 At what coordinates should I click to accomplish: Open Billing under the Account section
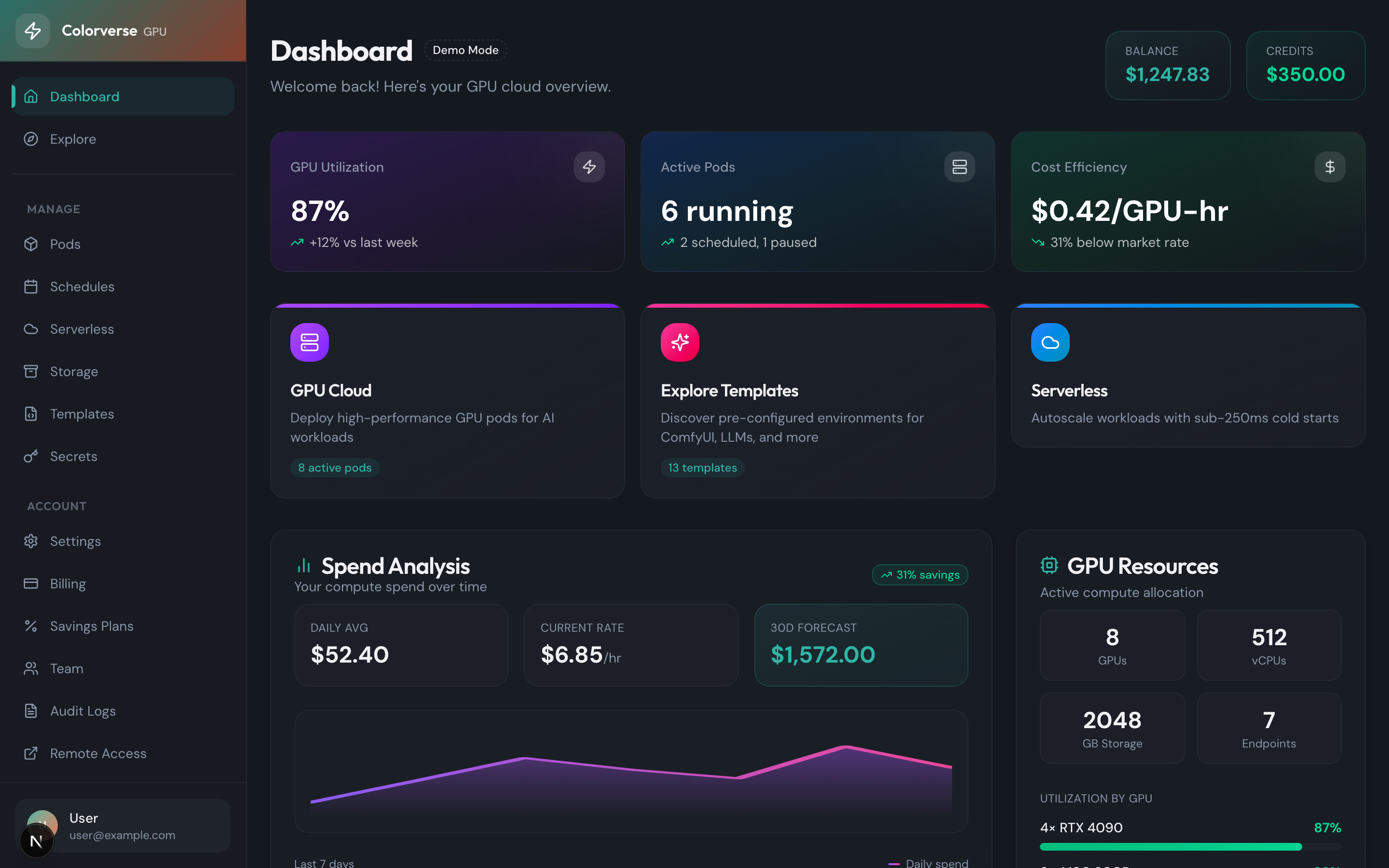pyautogui.click(x=68, y=583)
